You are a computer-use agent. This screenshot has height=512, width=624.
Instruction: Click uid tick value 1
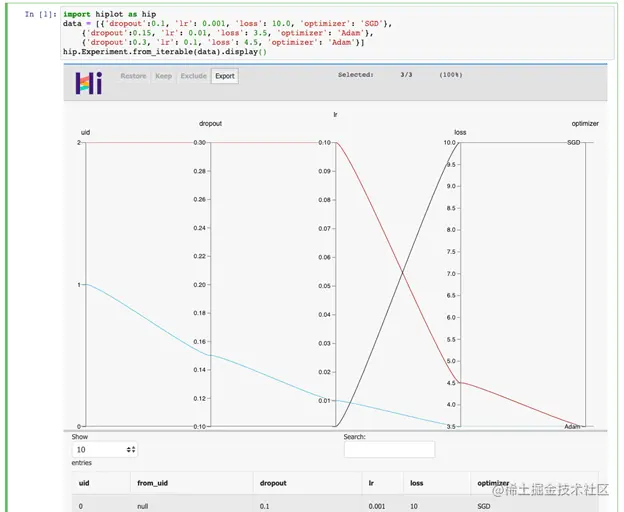pos(79,285)
